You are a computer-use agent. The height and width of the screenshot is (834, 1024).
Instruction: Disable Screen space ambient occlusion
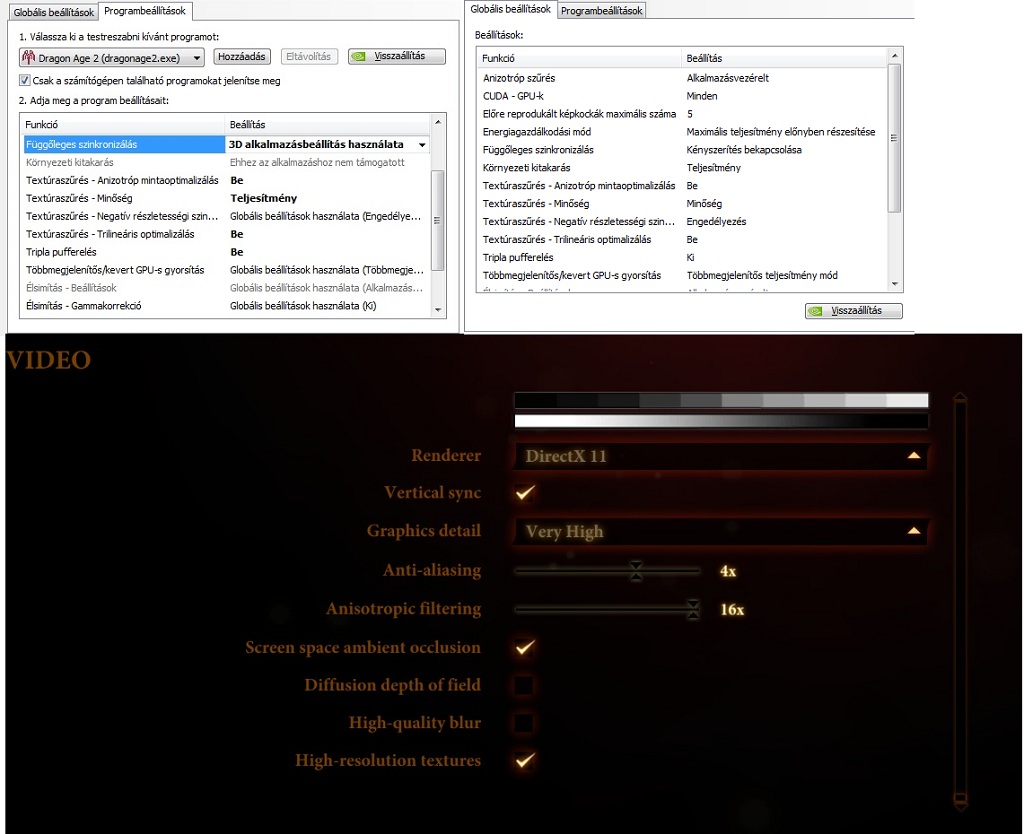tap(524, 647)
